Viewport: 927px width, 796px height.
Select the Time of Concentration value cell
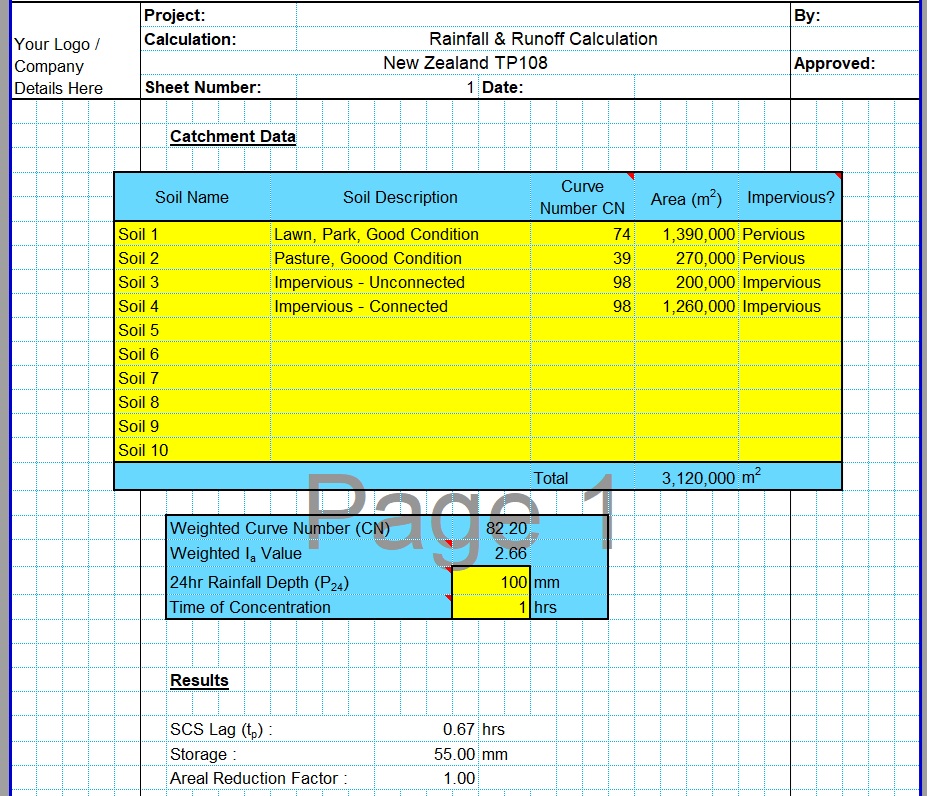click(491, 607)
